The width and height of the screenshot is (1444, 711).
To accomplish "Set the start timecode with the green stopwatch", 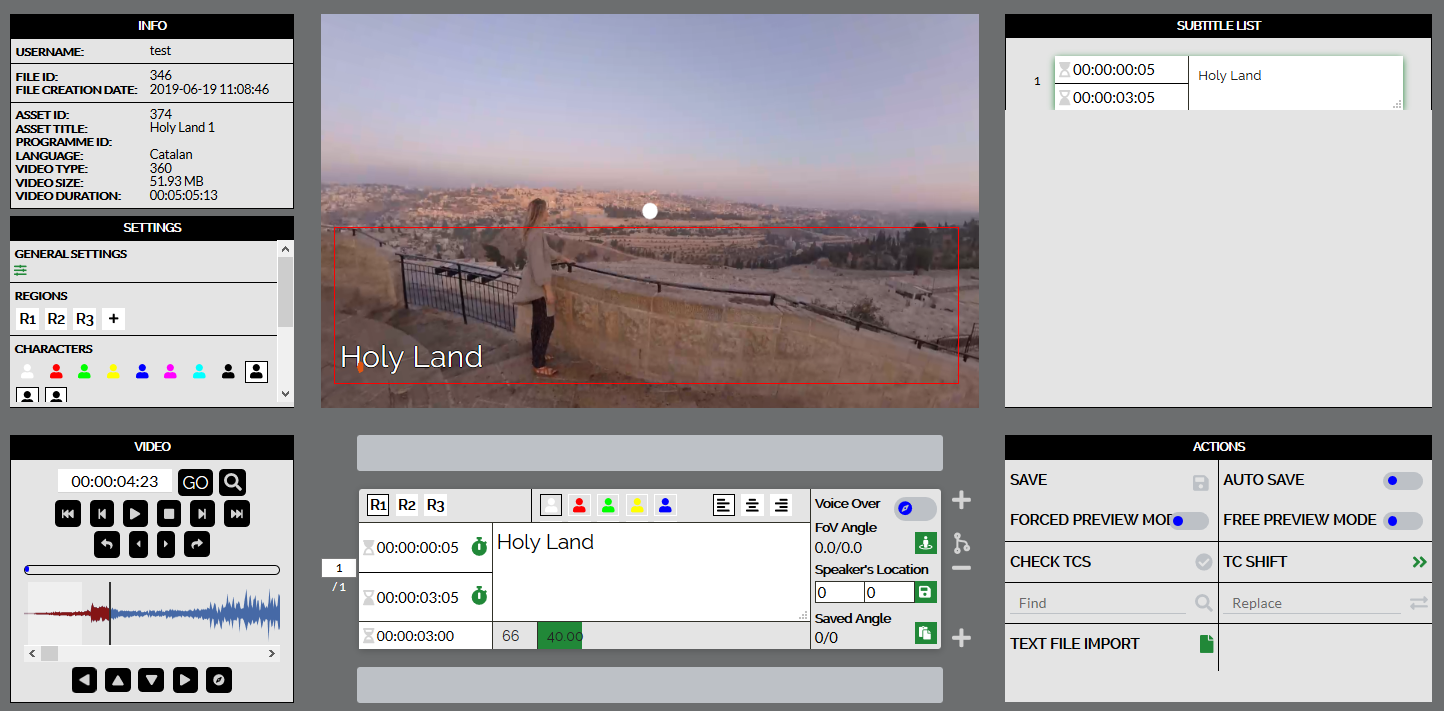I will coord(479,546).
